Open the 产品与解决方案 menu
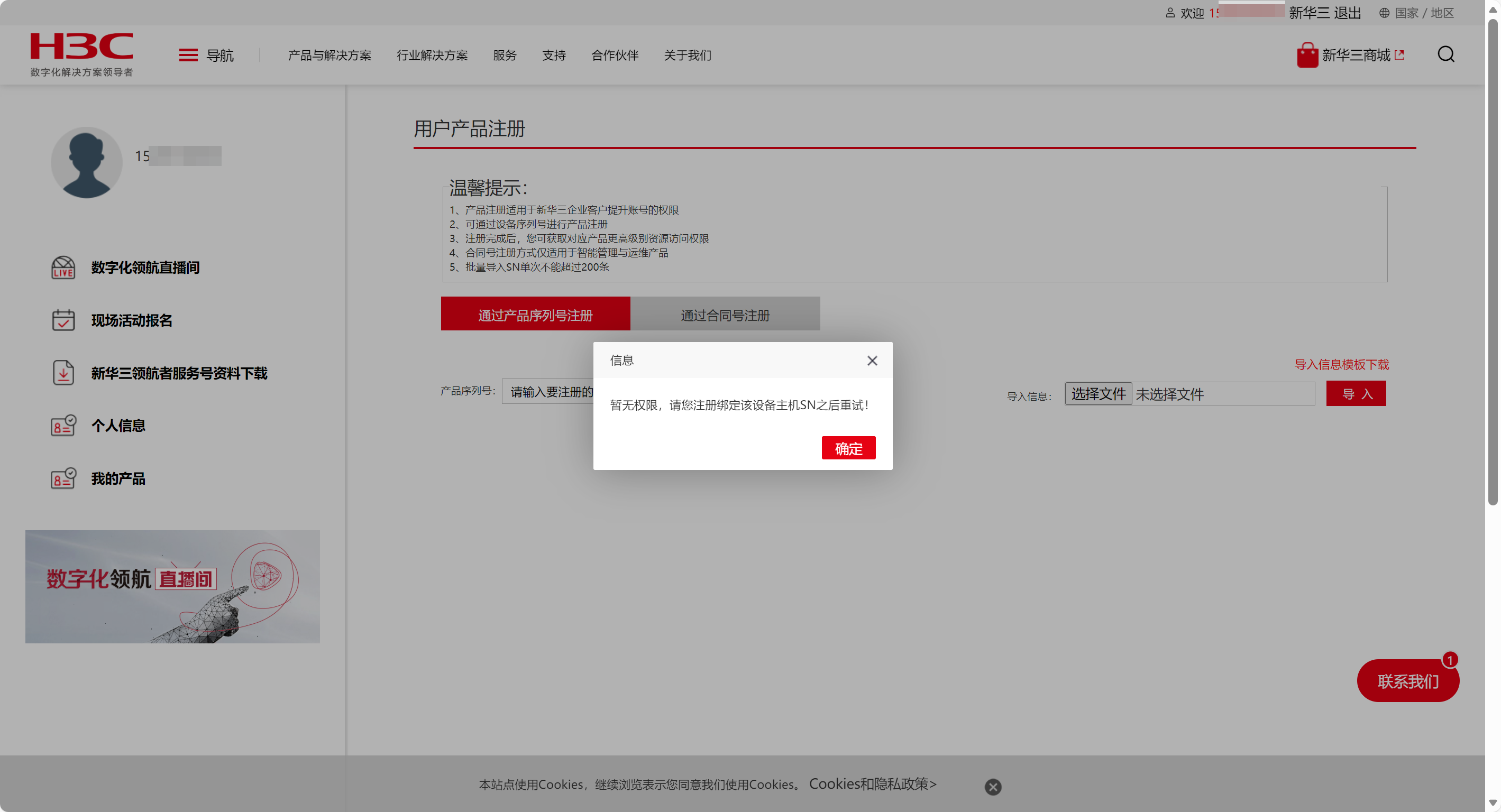1501x812 pixels. tap(329, 56)
